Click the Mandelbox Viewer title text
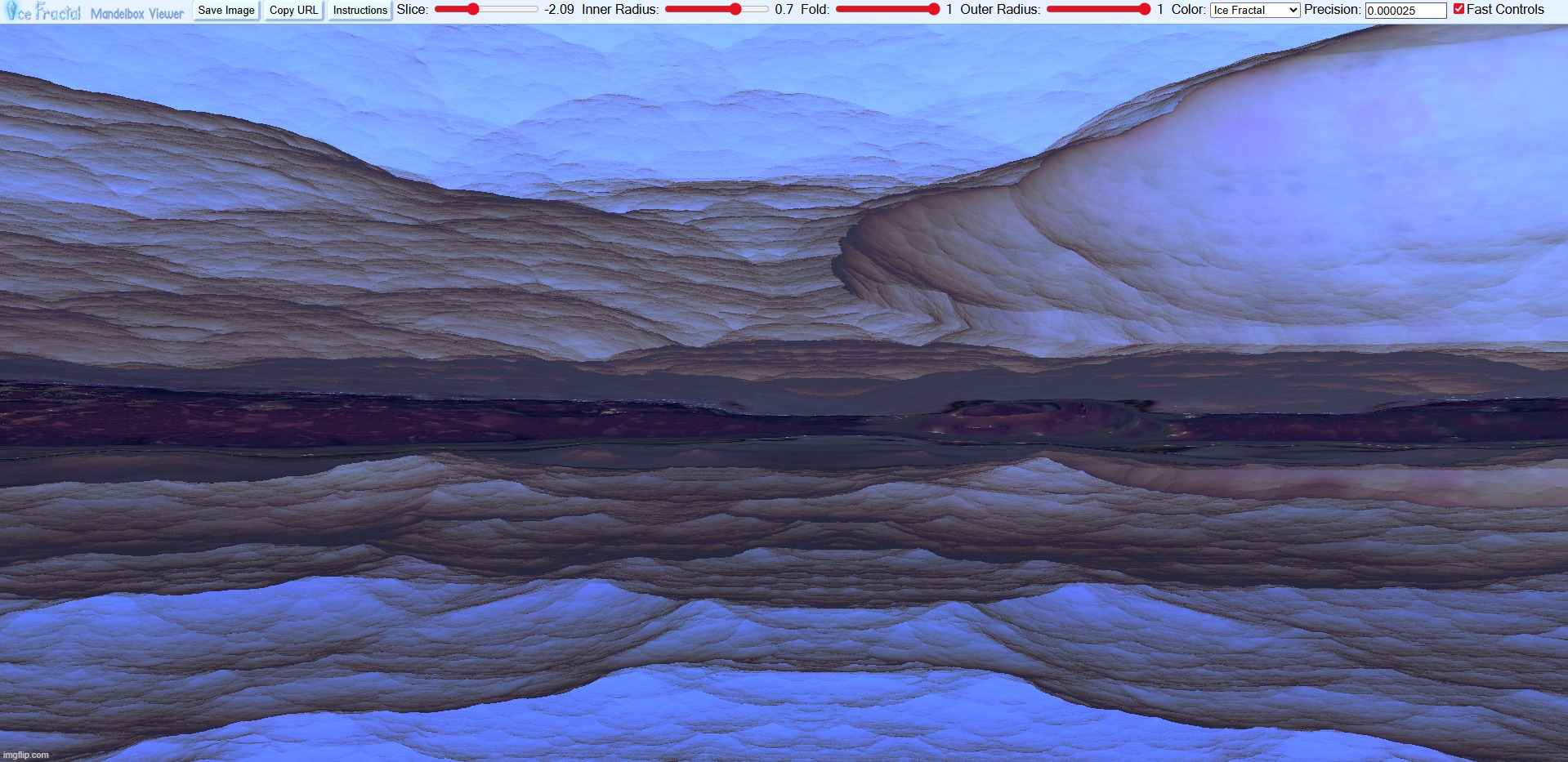Viewport: 1568px width, 762px height. (x=136, y=13)
